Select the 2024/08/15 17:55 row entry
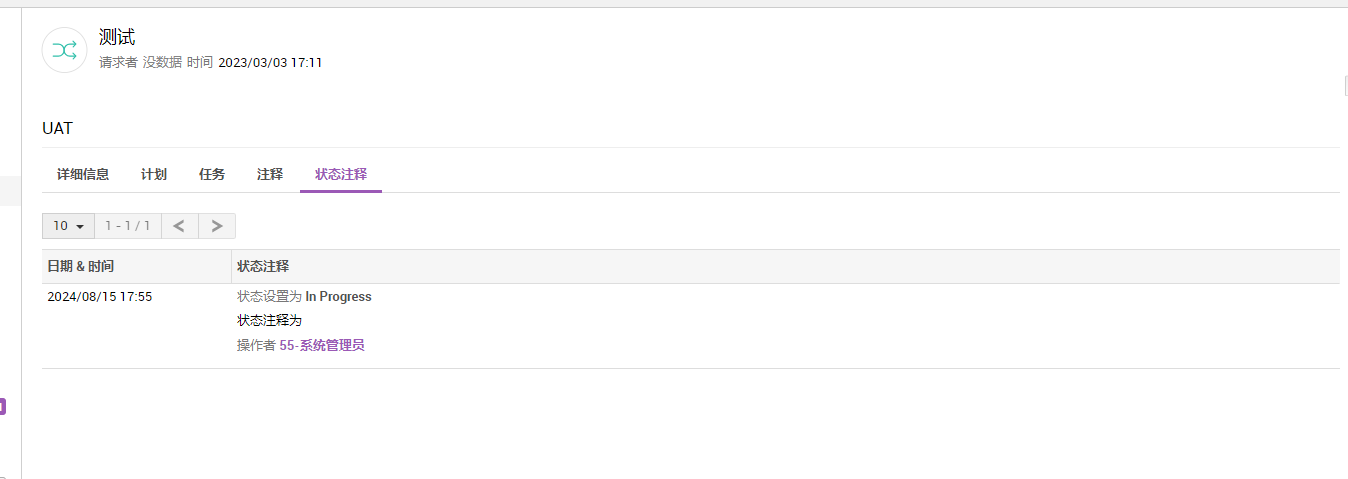 tap(100, 297)
